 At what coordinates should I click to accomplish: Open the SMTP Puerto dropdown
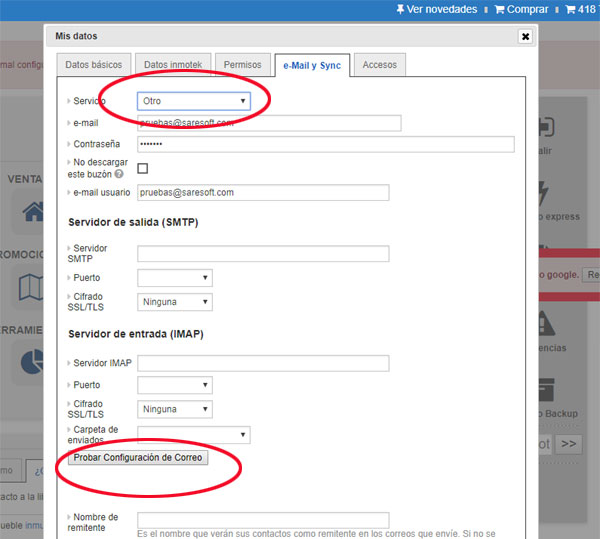(175, 278)
